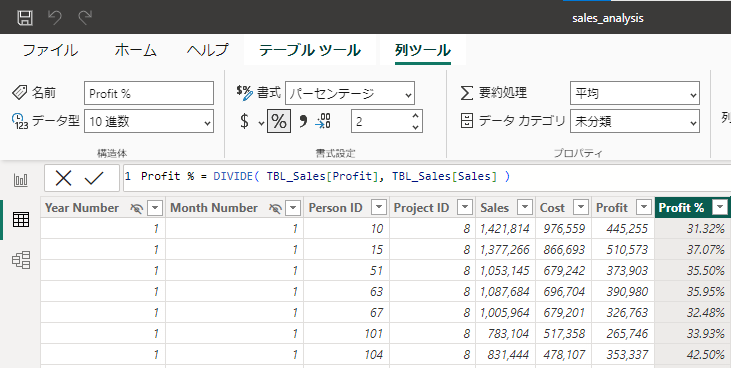Open the ファイル menu
This screenshot has width=731, height=368.
point(50,50)
